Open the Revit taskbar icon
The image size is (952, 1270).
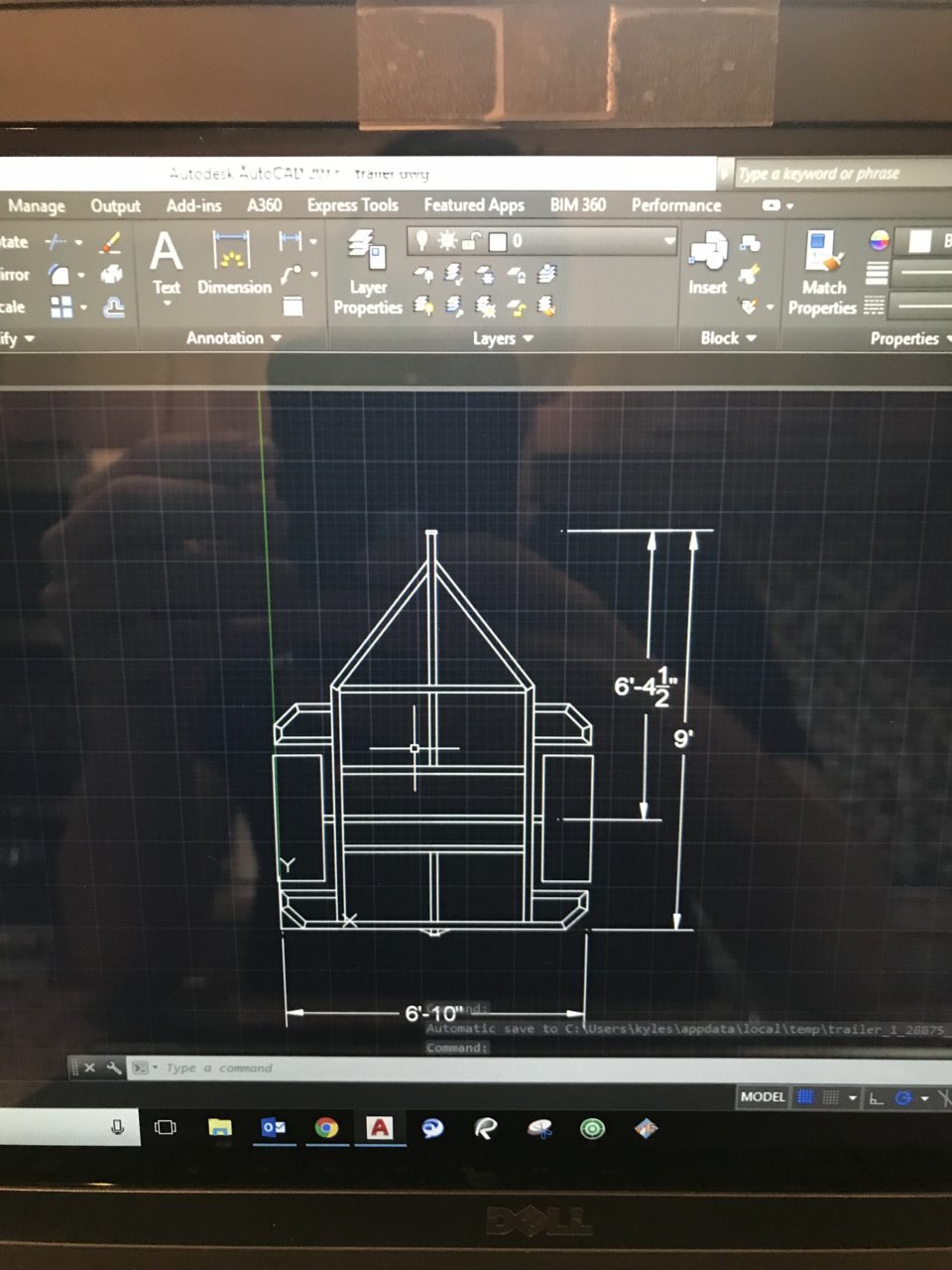(485, 1128)
